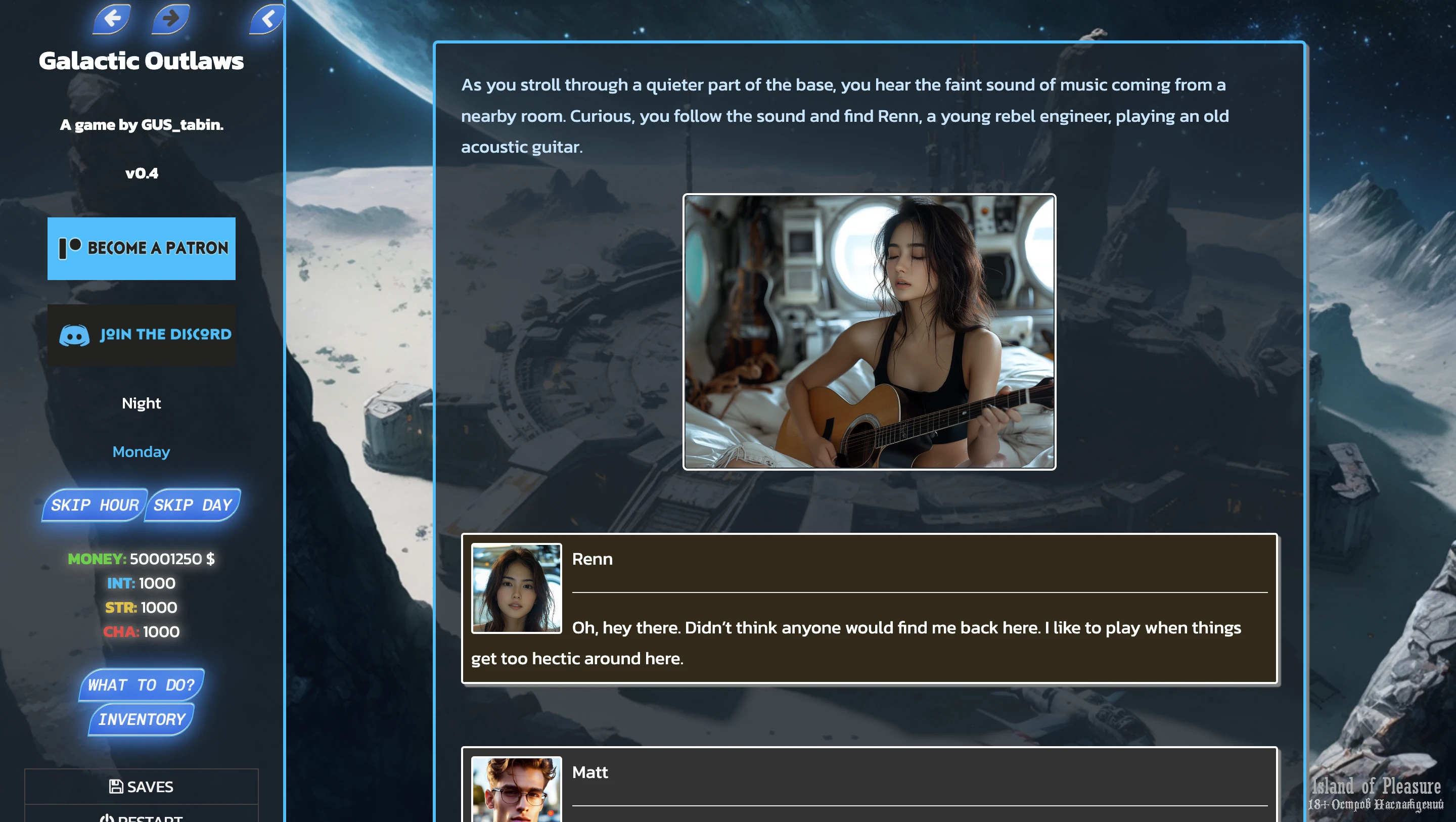Open Become a Patron banner

point(142,248)
